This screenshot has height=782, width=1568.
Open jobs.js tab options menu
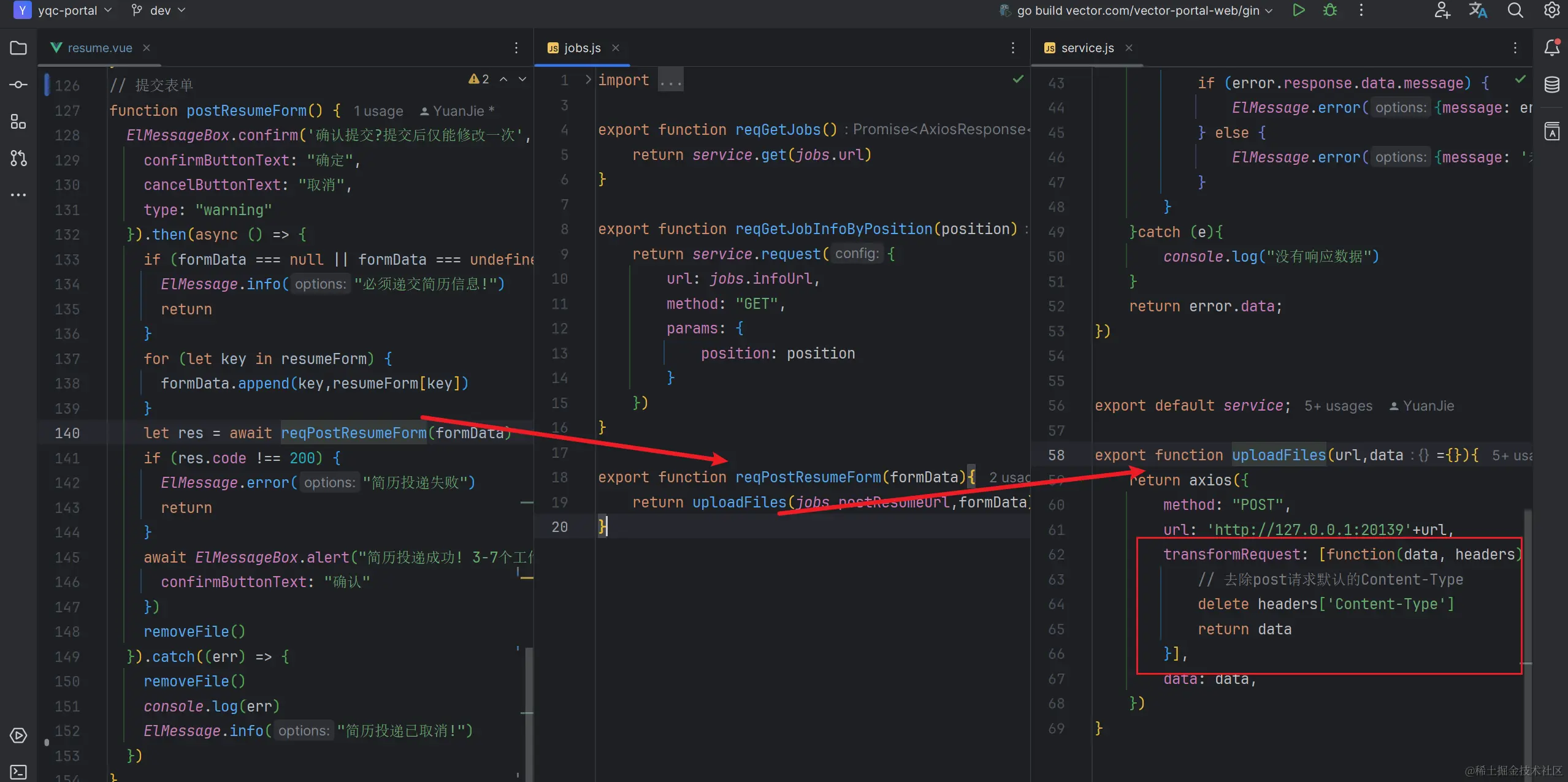[1013, 48]
